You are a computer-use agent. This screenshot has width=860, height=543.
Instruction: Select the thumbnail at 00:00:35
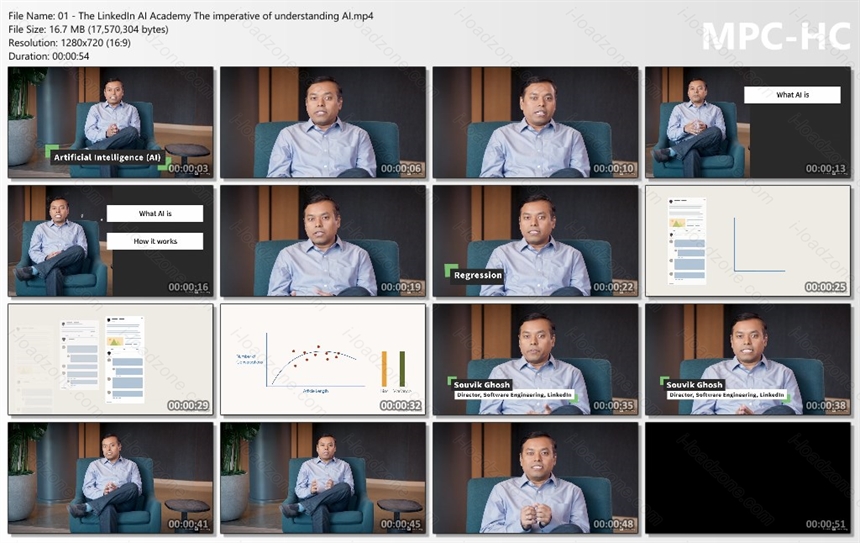(x=535, y=359)
